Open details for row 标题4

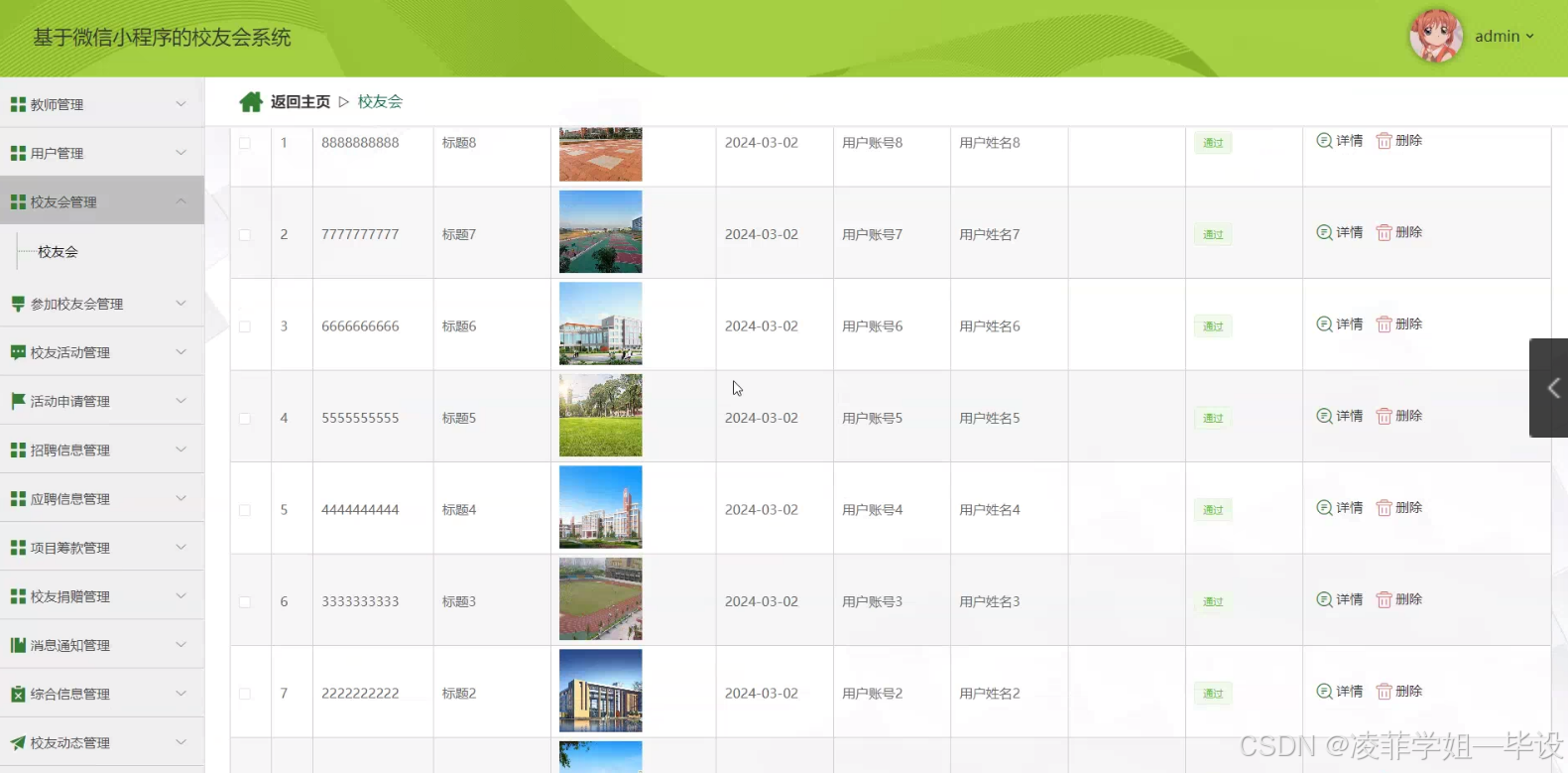(x=1339, y=508)
